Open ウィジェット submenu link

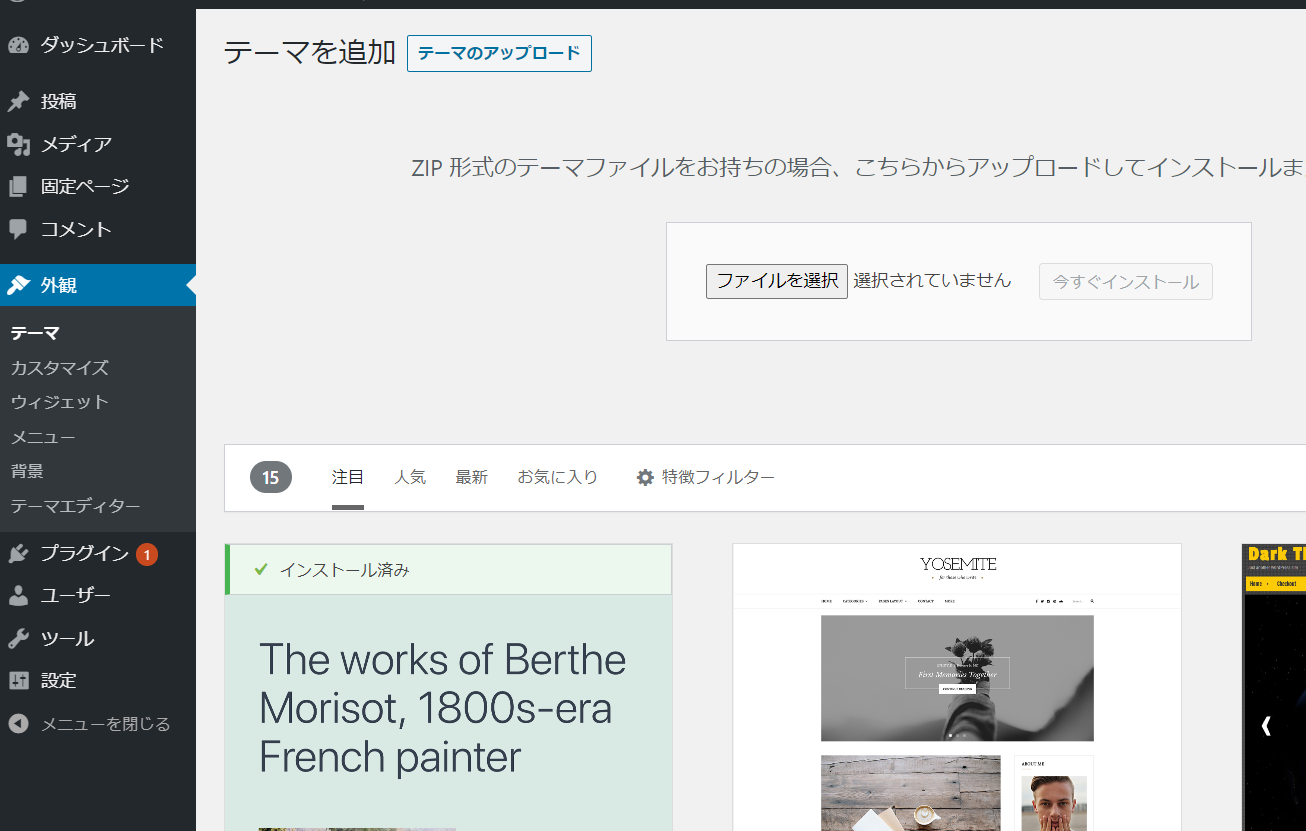coord(59,402)
